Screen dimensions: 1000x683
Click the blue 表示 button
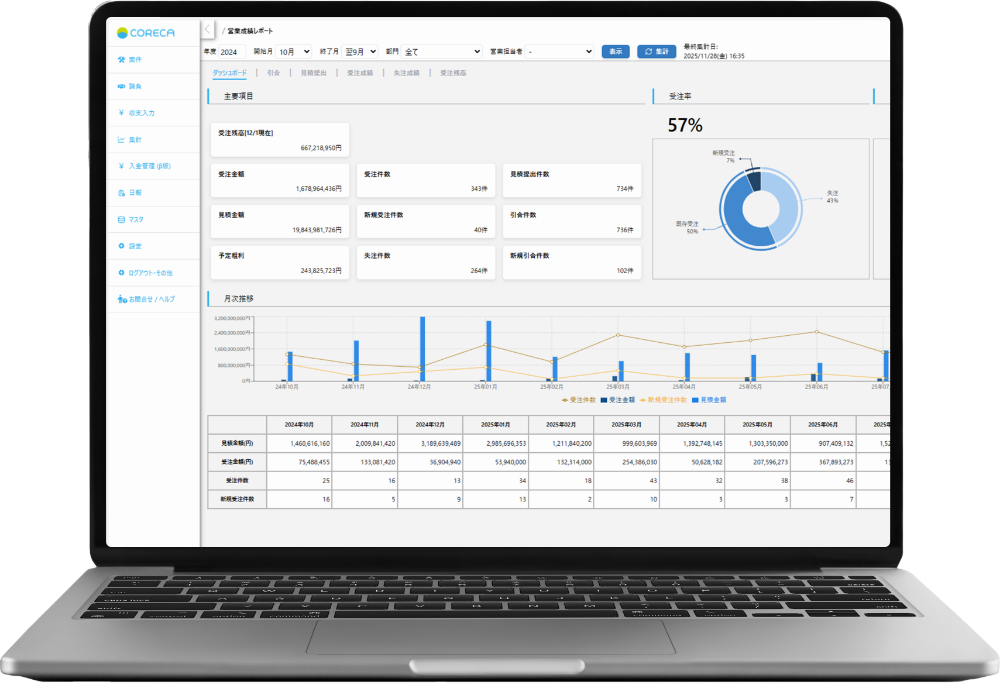coord(615,51)
